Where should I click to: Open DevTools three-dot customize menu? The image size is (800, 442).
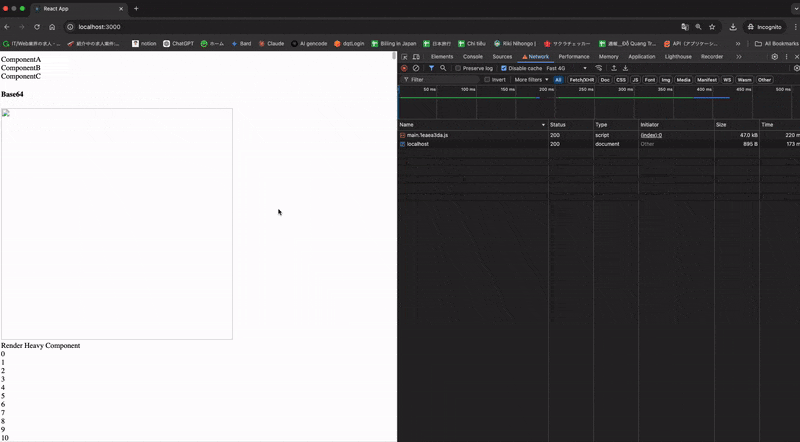point(786,57)
